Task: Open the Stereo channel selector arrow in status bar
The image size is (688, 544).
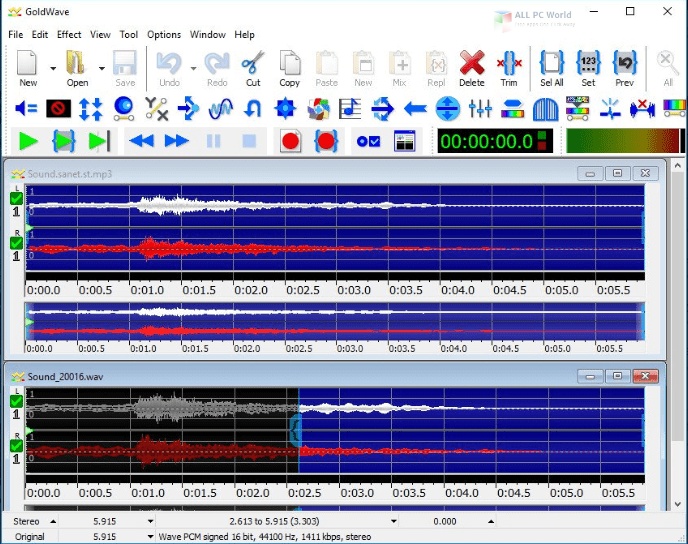Action: pos(53,522)
